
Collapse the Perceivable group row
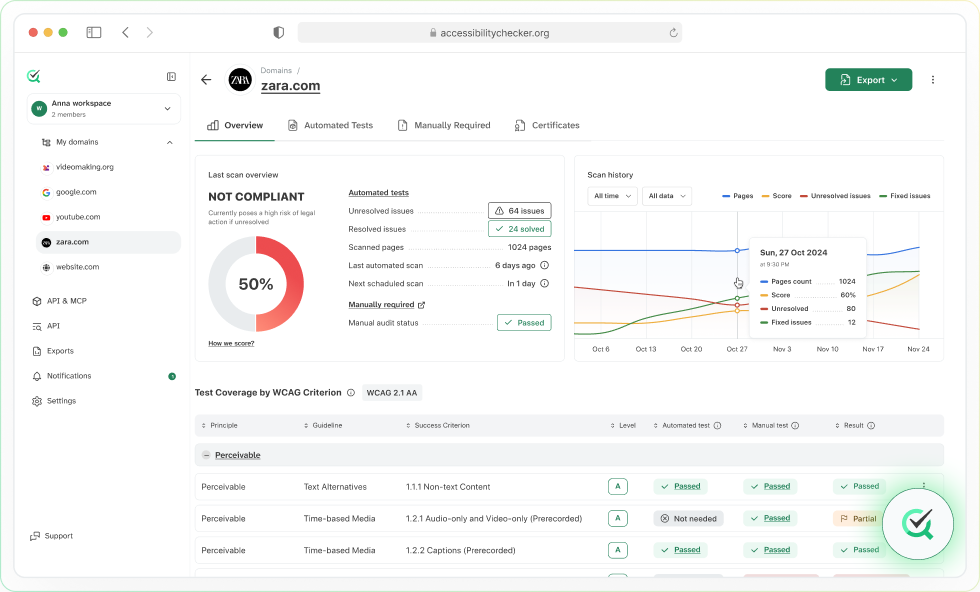point(206,455)
